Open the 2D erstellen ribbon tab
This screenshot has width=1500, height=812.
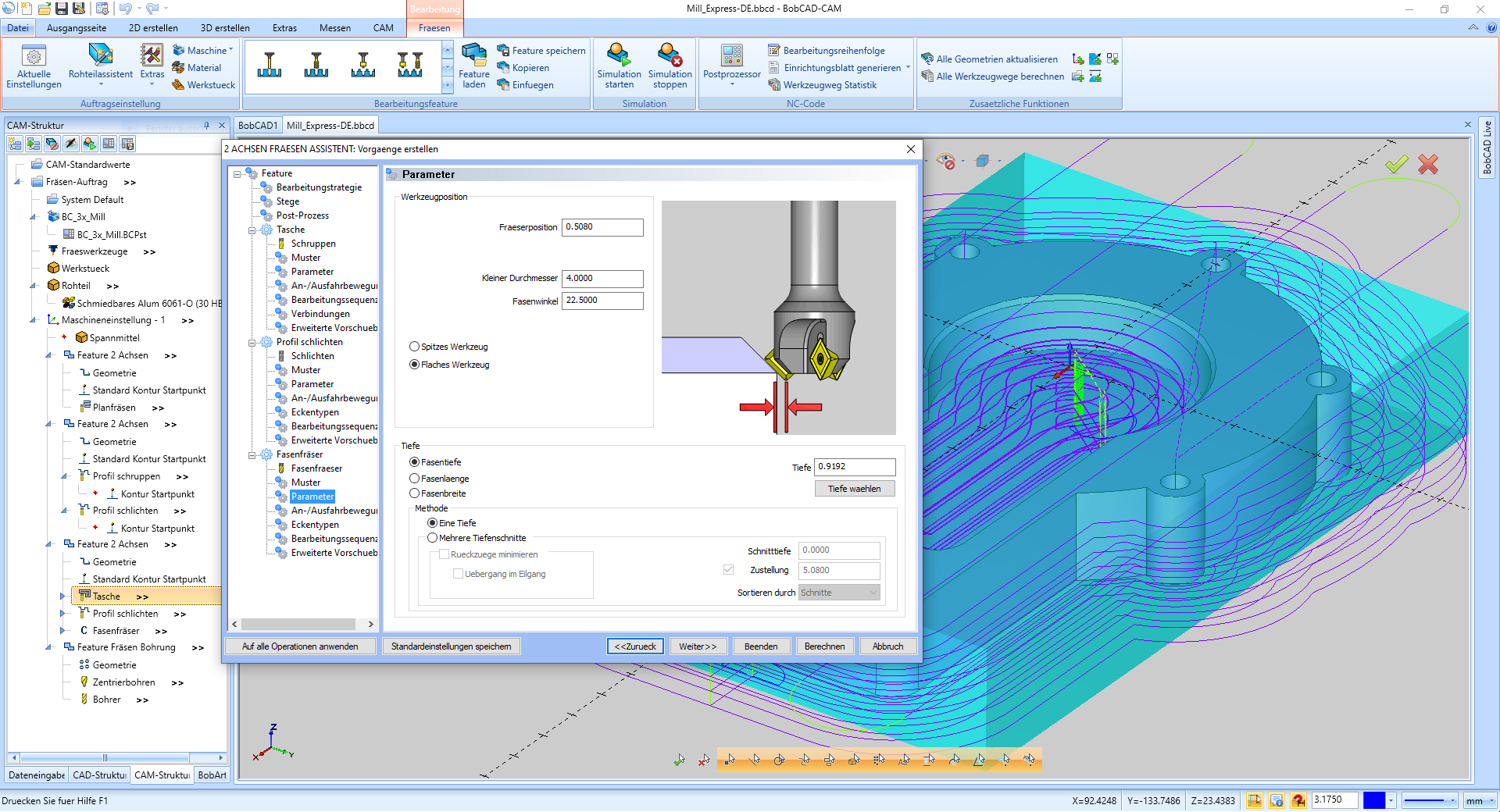point(153,28)
